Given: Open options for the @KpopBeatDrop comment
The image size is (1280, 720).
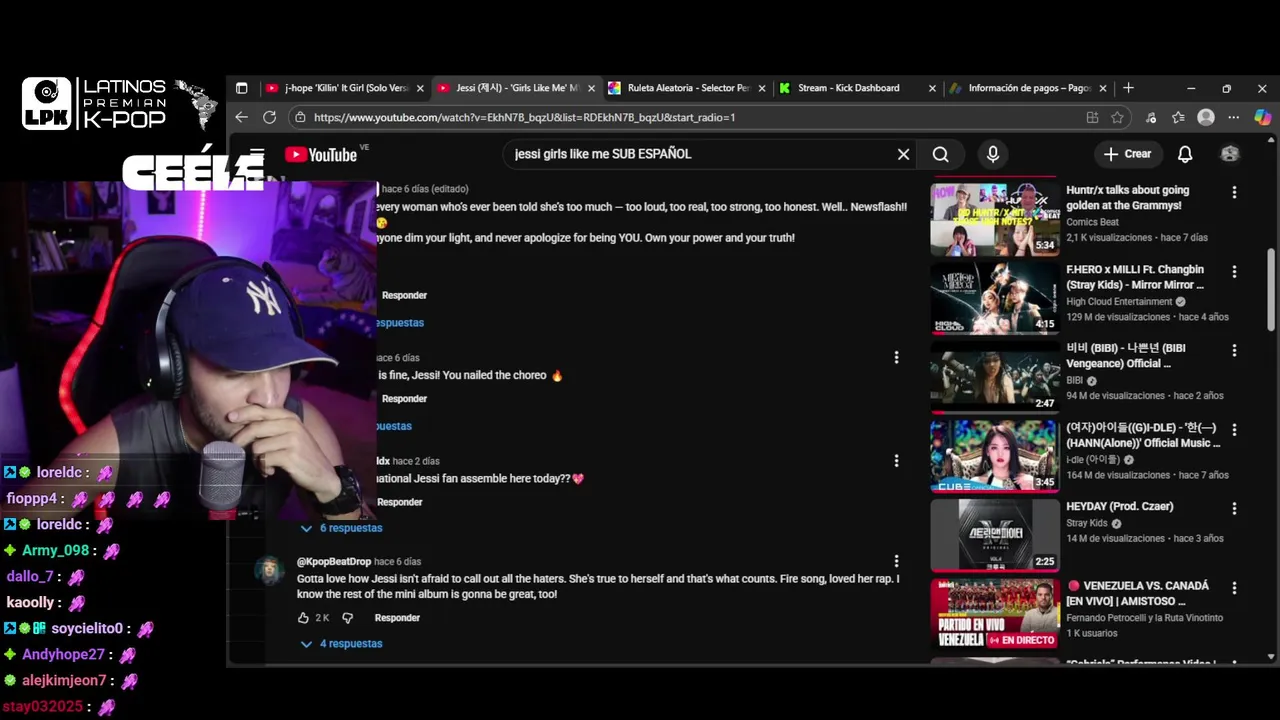Looking at the screenshot, I should click(x=896, y=561).
